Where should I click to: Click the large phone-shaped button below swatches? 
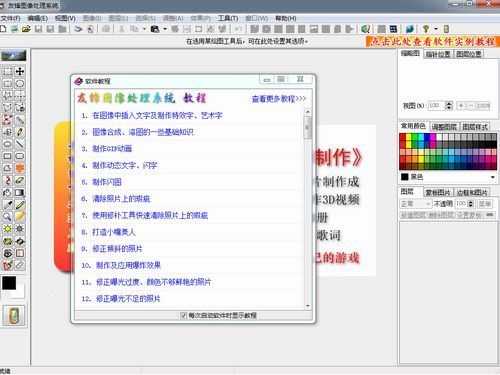[14, 315]
